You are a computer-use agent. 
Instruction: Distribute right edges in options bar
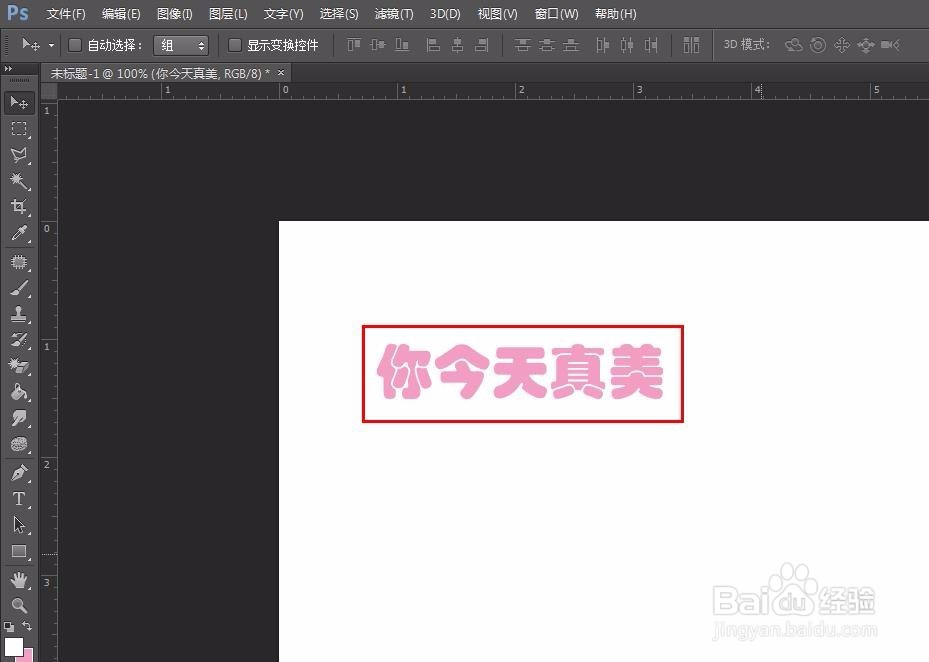coord(651,45)
